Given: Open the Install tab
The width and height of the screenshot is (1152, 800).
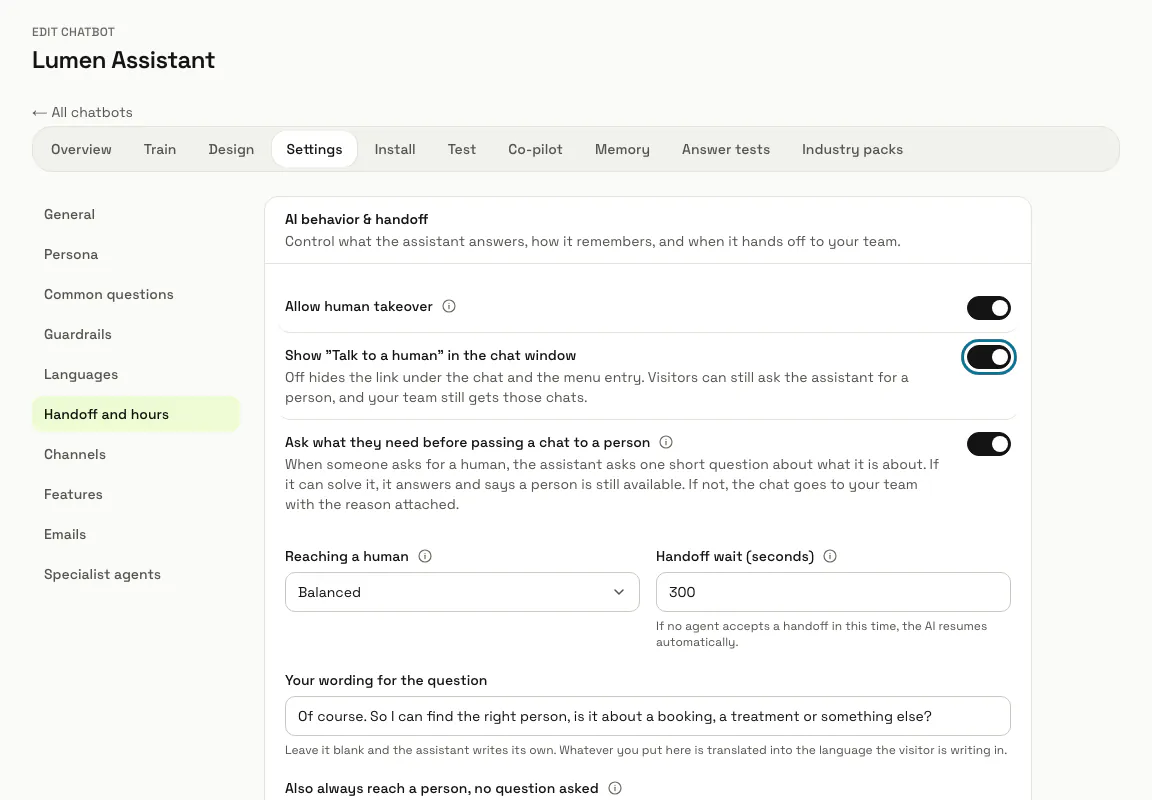Looking at the screenshot, I should coord(395,149).
